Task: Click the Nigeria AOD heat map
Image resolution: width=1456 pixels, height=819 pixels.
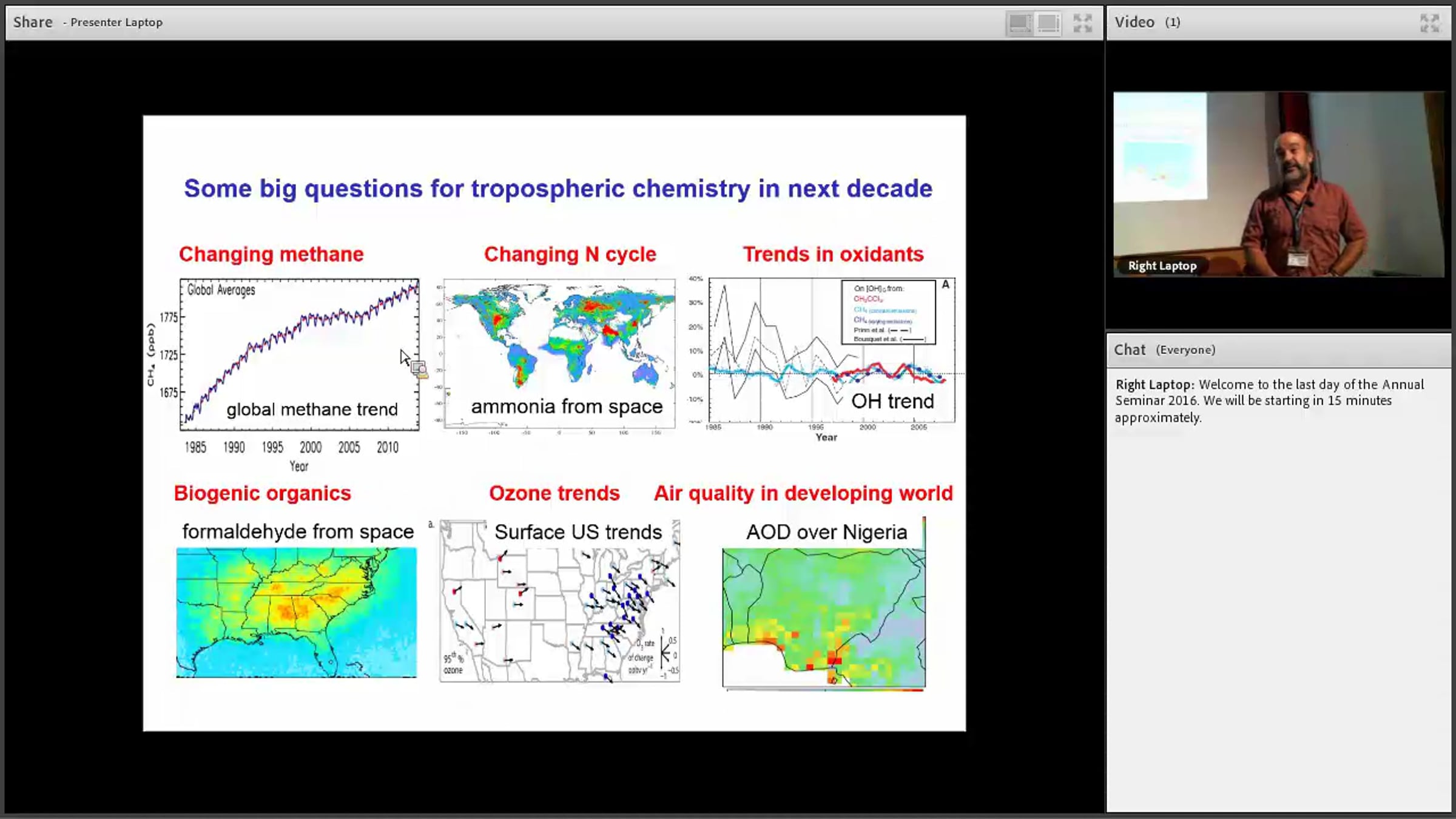Action: [824, 618]
